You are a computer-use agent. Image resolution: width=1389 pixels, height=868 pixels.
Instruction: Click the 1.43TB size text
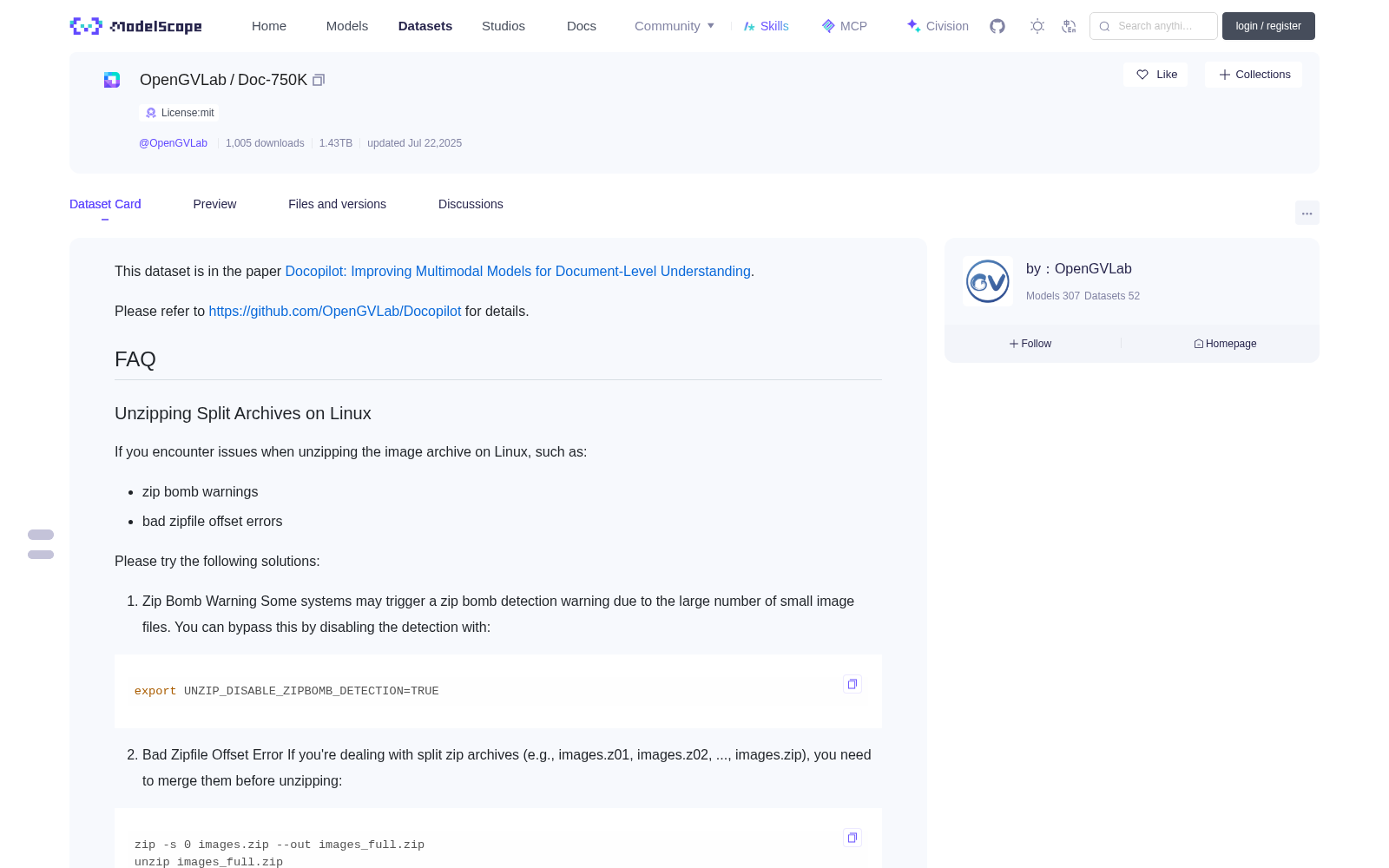336,143
